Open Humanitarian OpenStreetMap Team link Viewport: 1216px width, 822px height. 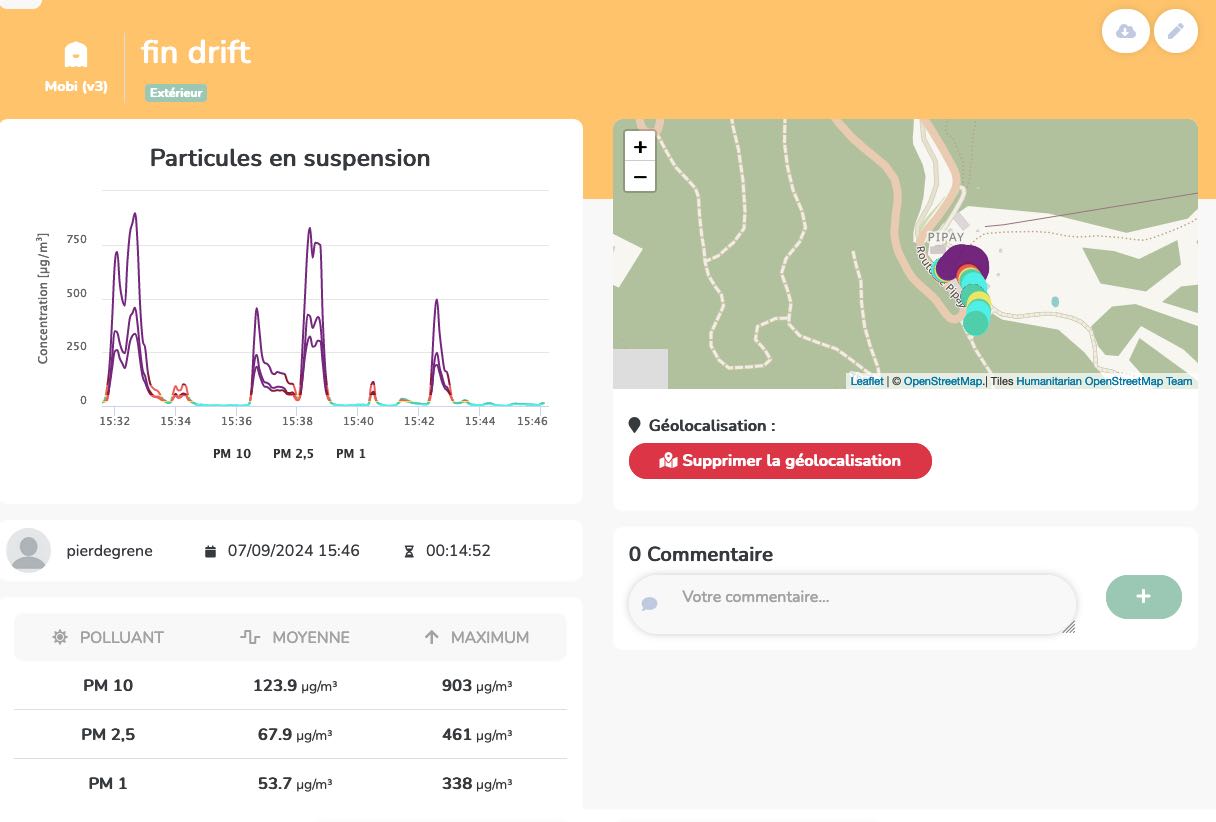[x=1104, y=381]
